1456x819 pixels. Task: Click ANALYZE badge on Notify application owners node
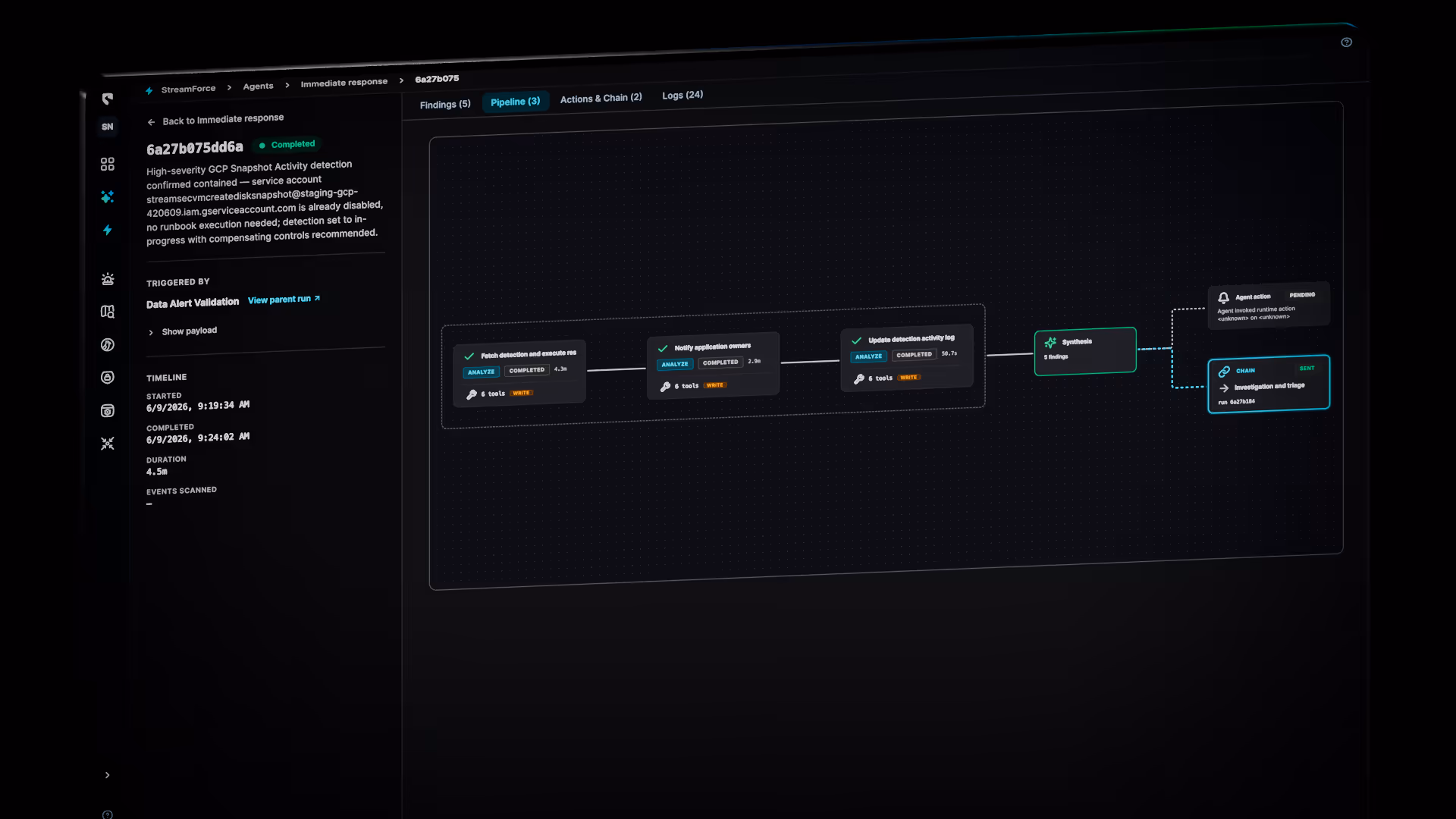pyautogui.click(x=675, y=365)
